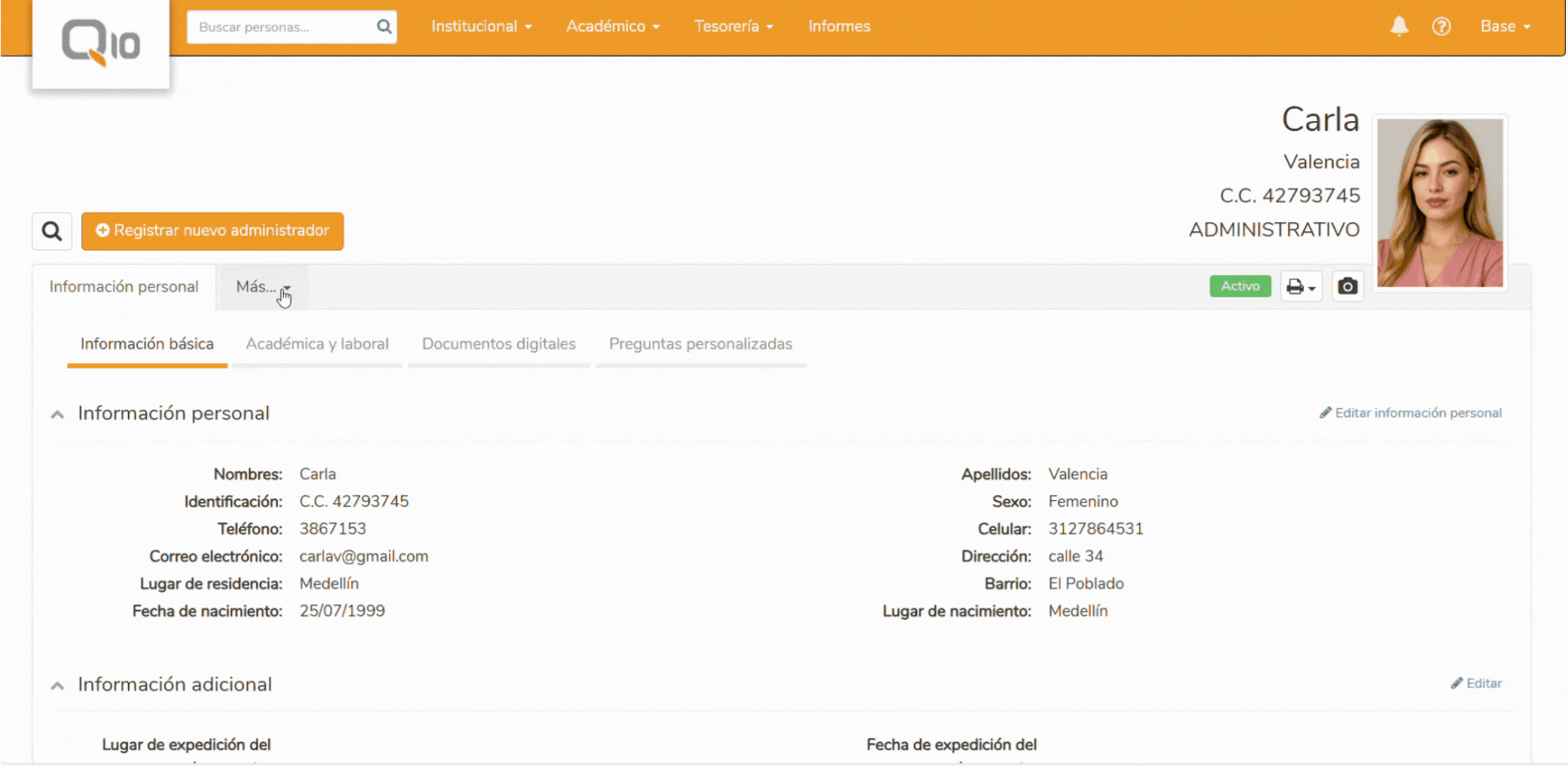1568x766 pixels.
Task: Open the standalone search icon beside Registrar
Action: [51, 231]
